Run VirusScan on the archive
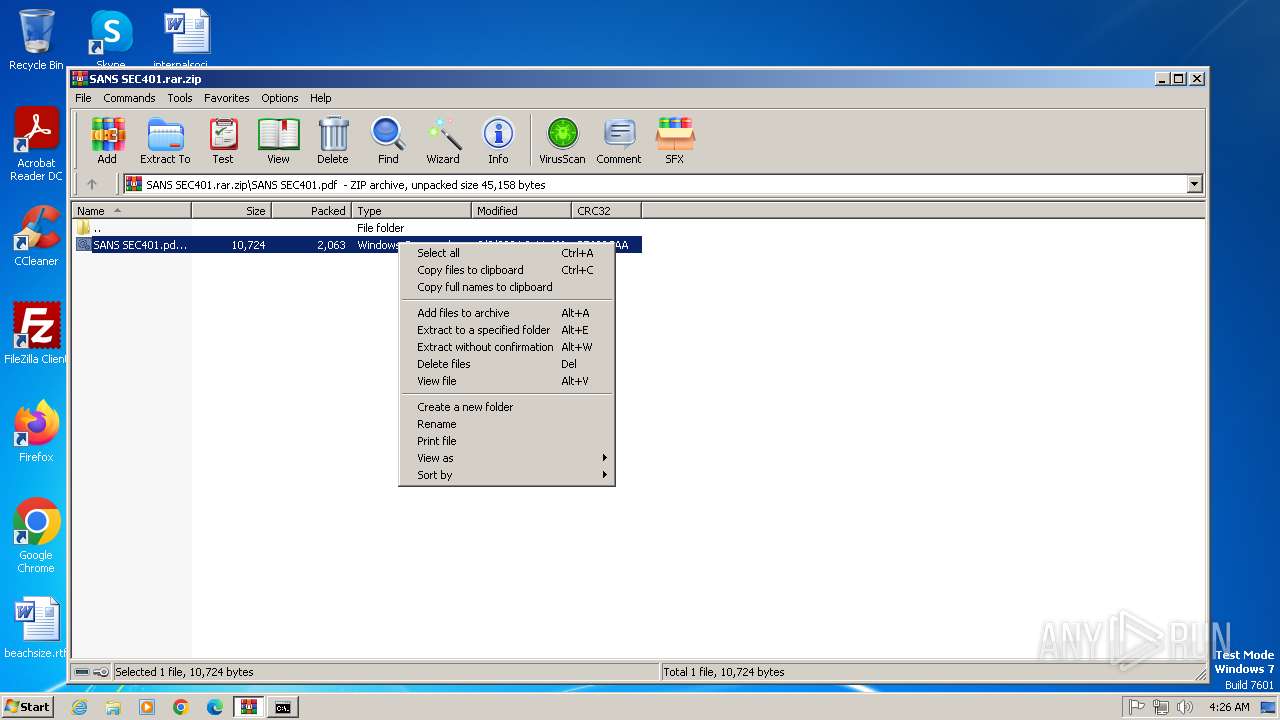The width and height of the screenshot is (1280, 720). coord(562,140)
